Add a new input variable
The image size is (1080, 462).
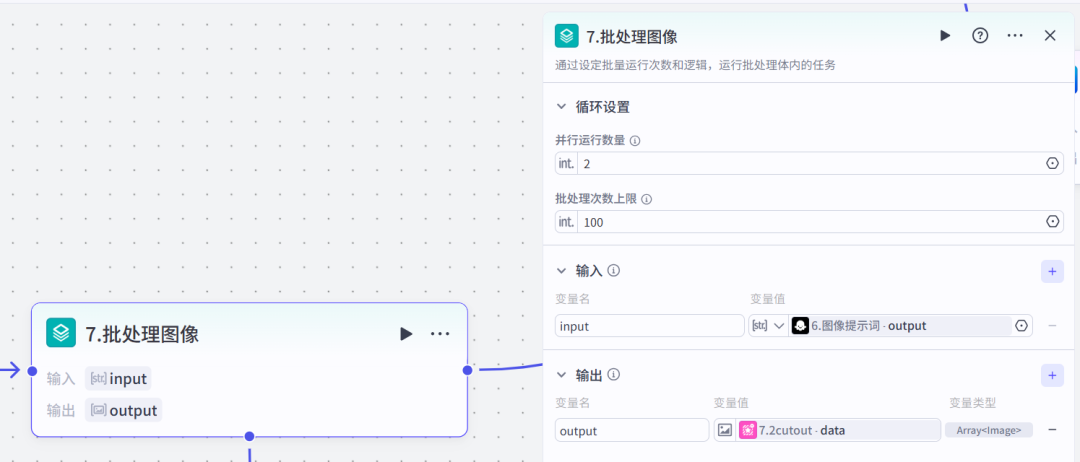pyautogui.click(x=1052, y=271)
